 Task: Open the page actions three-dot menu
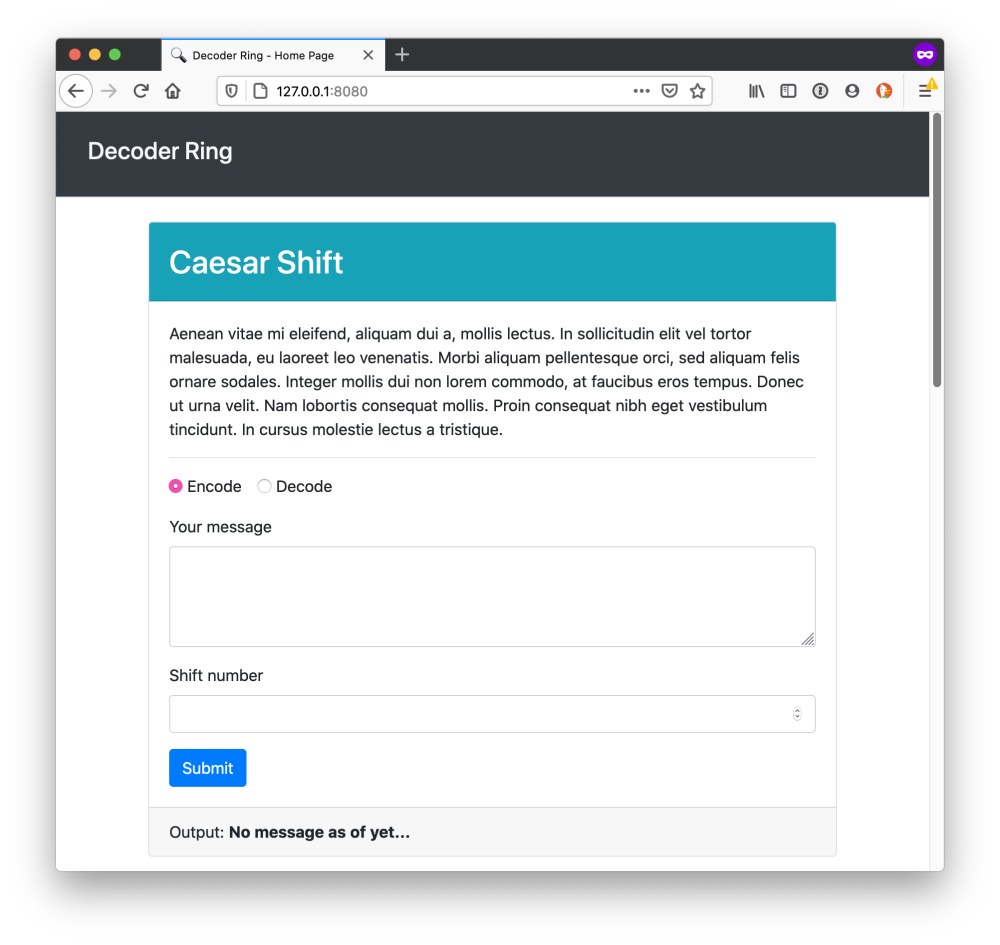click(x=641, y=91)
